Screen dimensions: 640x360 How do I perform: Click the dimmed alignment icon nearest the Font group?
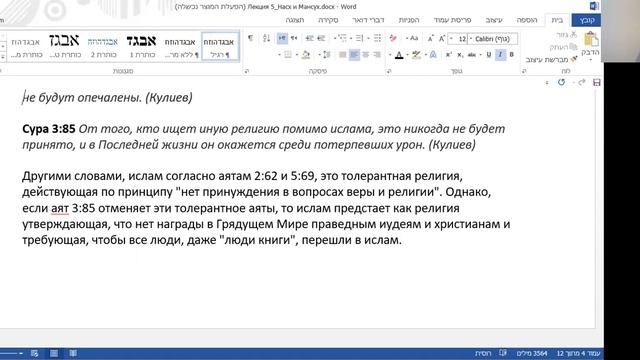377,55
